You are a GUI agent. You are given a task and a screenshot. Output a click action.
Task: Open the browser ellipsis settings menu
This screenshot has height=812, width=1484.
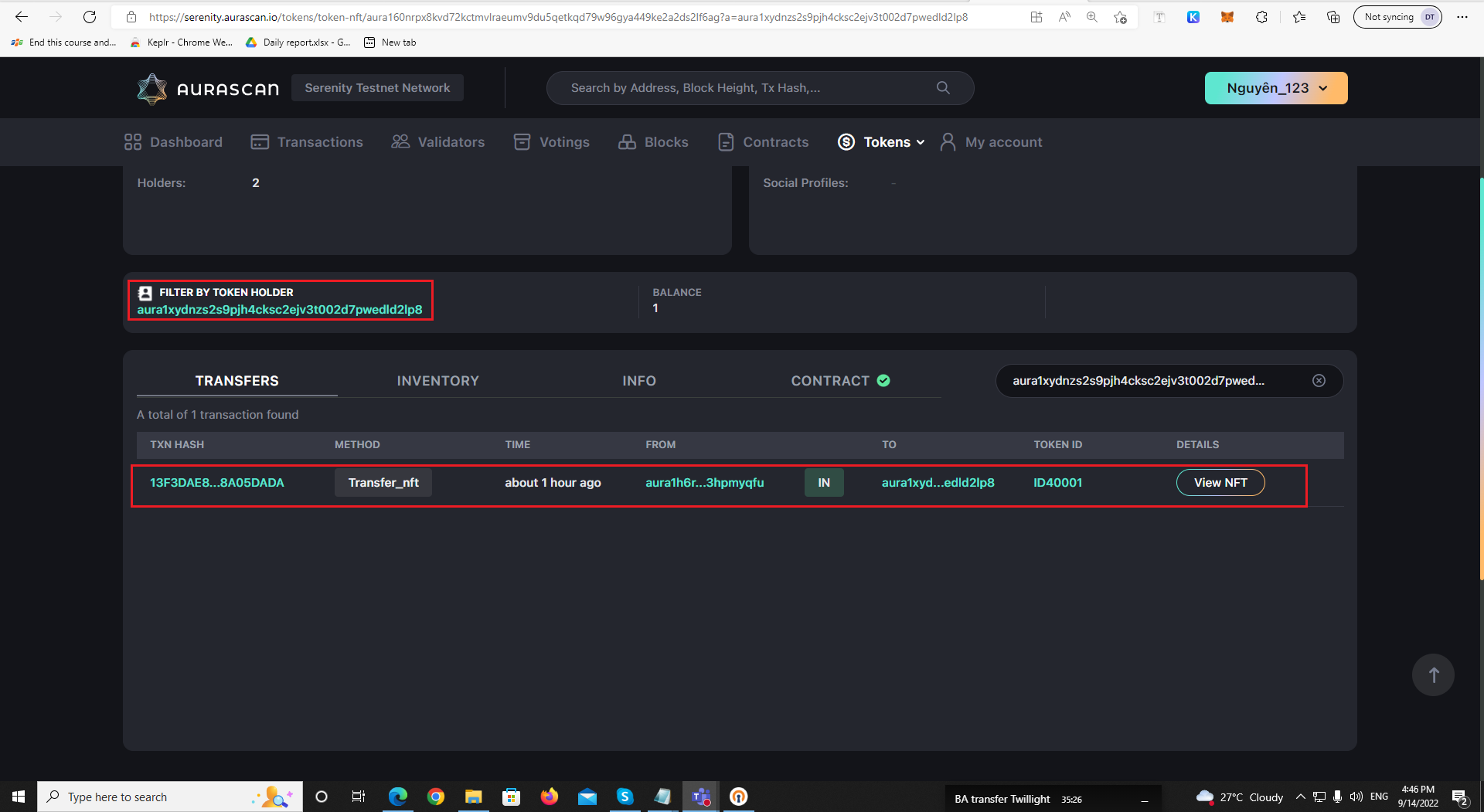(x=1462, y=17)
